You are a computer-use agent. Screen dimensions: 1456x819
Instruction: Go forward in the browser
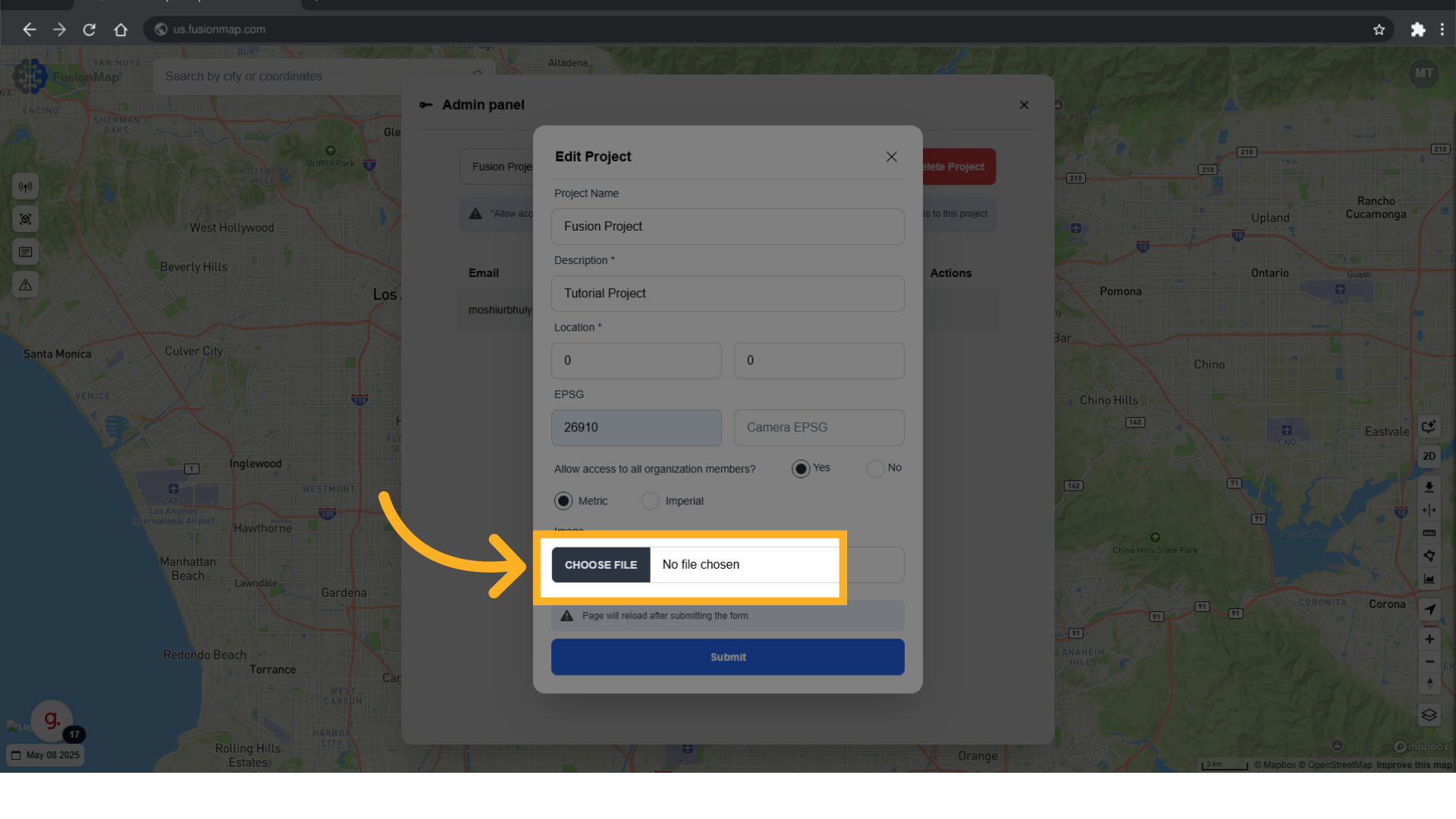(59, 30)
